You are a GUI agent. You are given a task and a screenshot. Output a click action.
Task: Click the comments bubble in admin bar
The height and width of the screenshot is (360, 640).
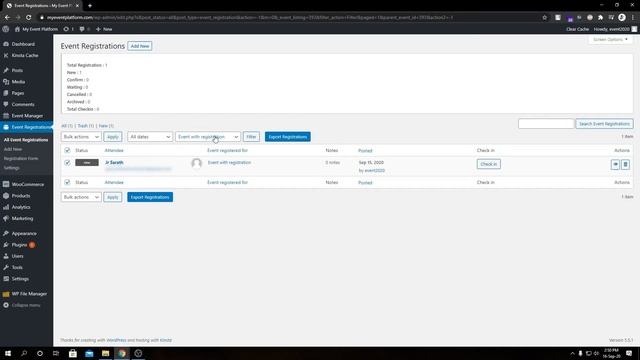tap(82, 29)
